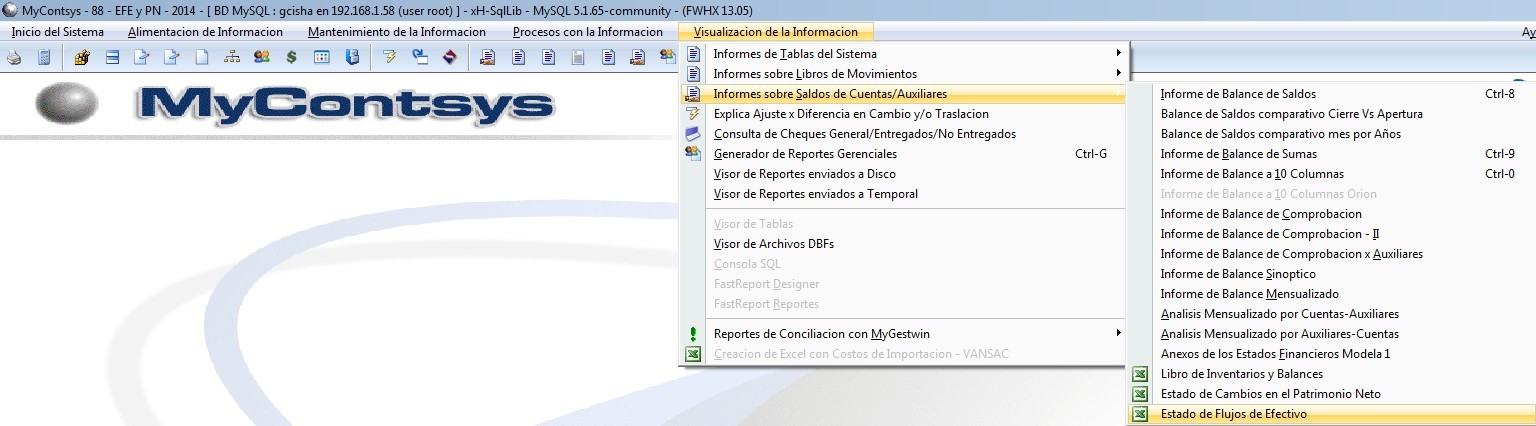Open the Mantenimiento de la Informacion menu

tap(396, 32)
